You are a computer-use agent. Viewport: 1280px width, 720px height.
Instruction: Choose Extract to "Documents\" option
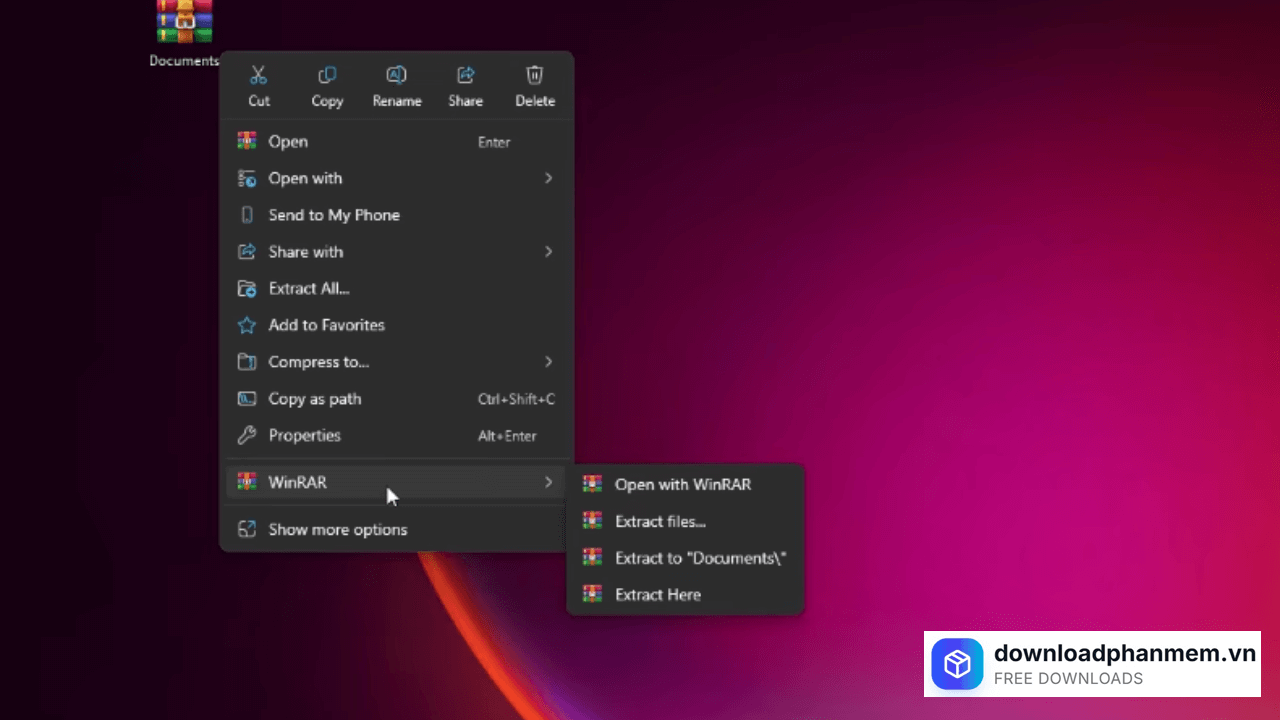pos(700,558)
